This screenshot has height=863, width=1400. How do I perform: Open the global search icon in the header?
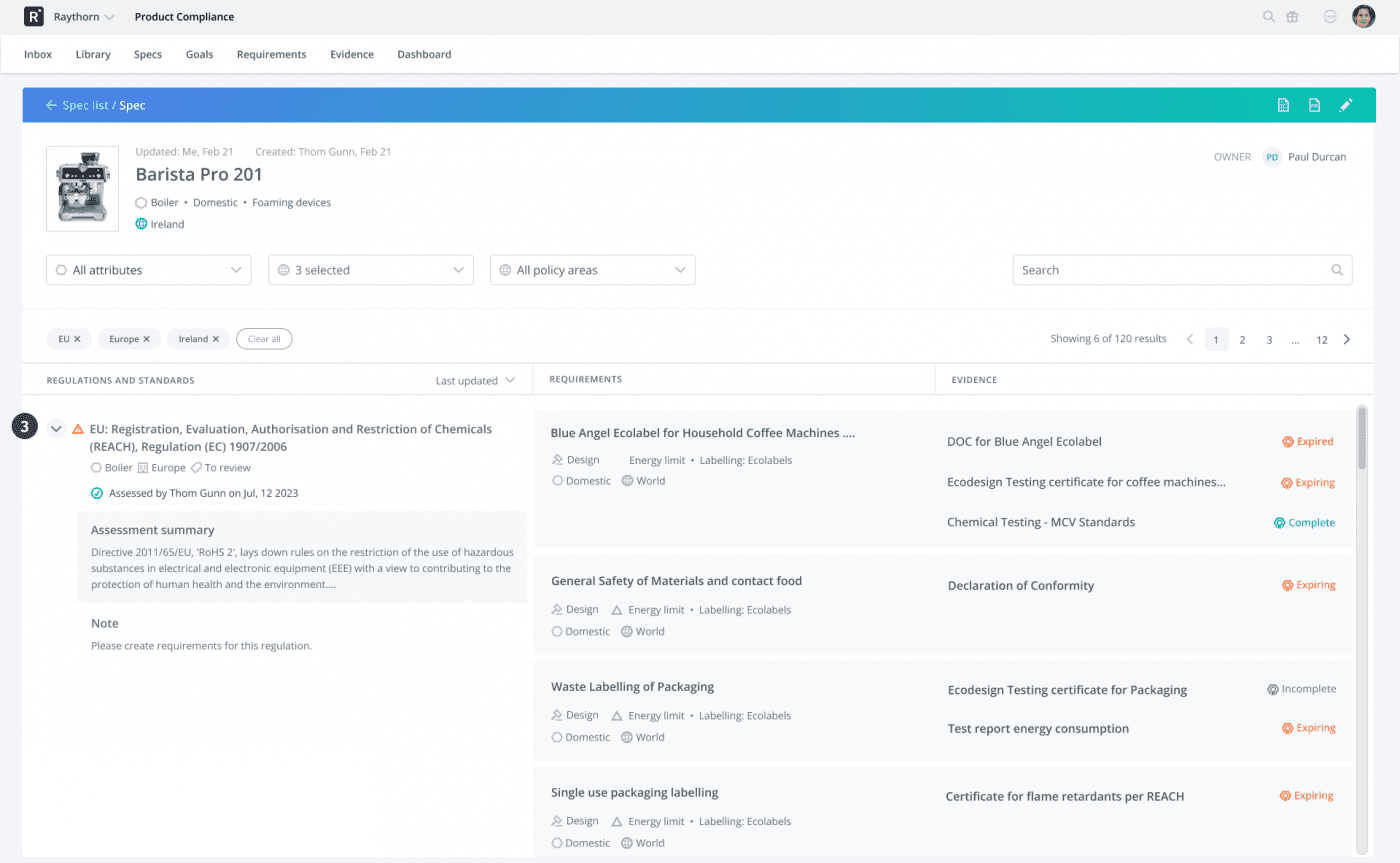1268,16
